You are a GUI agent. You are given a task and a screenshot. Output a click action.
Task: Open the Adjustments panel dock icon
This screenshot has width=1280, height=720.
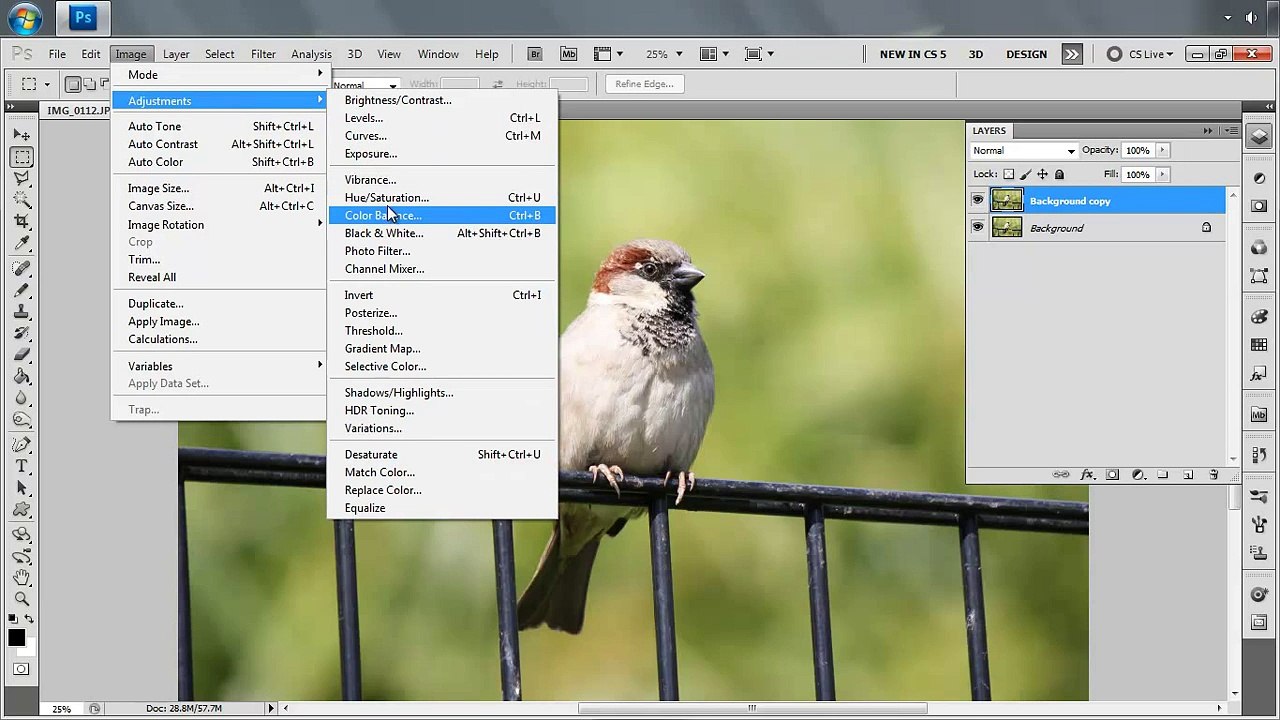pos(1260,178)
